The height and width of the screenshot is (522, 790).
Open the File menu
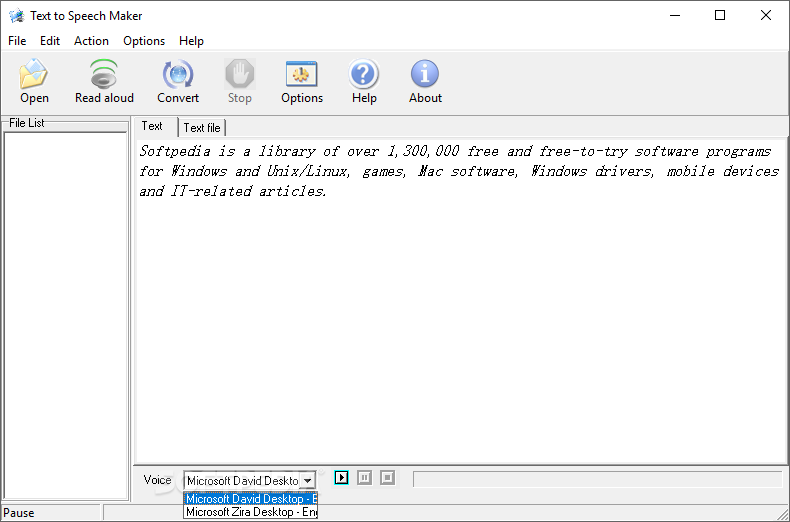click(x=17, y=41)
